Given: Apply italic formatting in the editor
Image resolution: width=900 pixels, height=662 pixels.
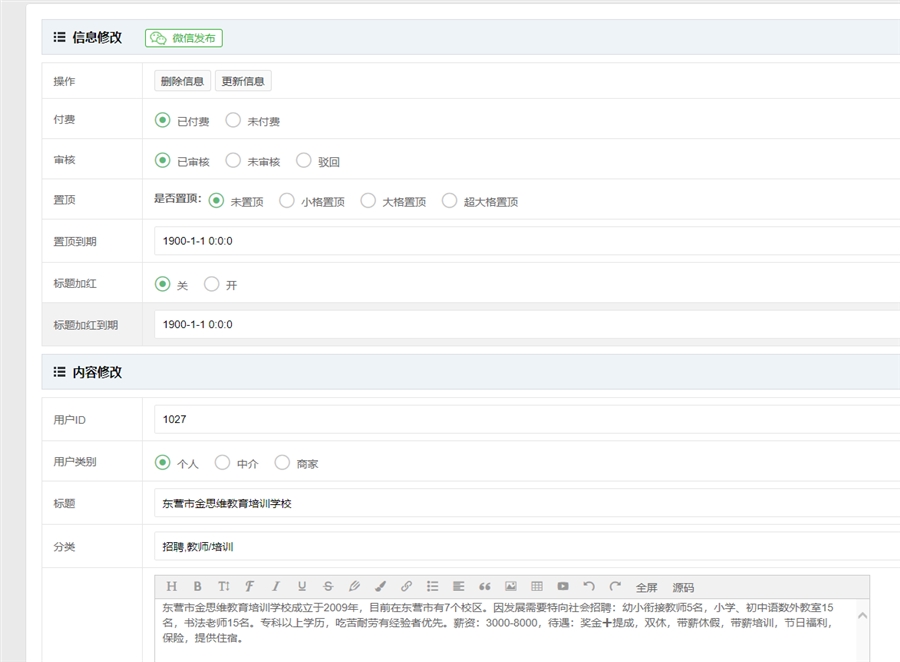Looking at the screenshot, I should [x=275, y=587].
